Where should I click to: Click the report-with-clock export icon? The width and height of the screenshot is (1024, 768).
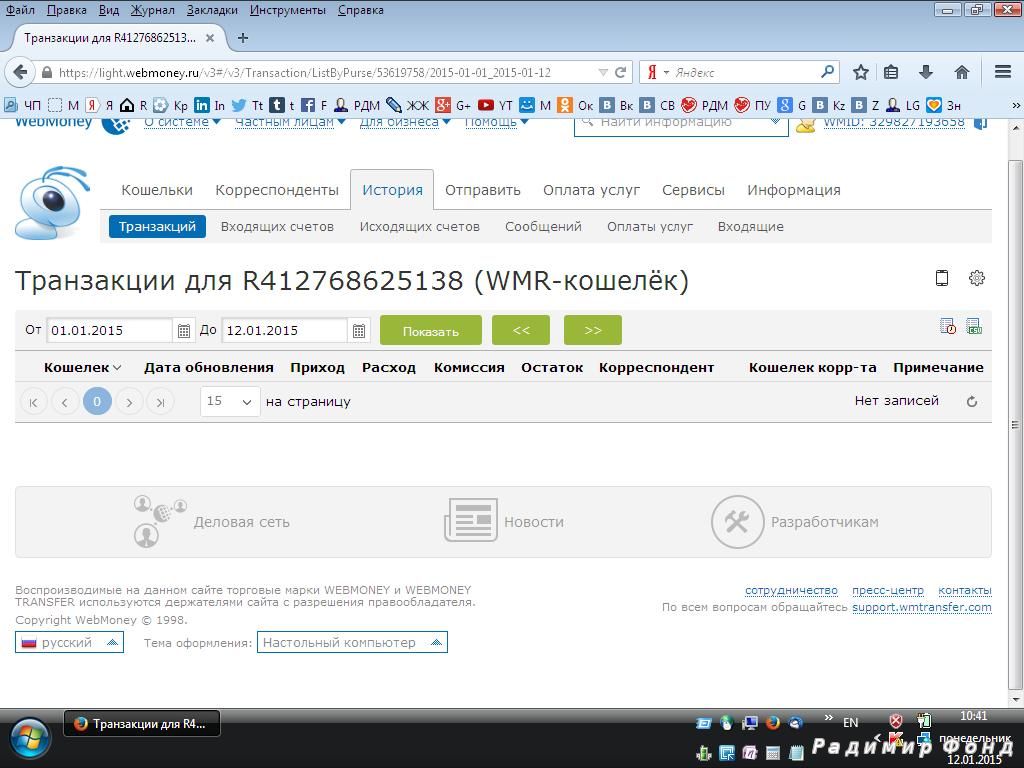tap(948, 326)
